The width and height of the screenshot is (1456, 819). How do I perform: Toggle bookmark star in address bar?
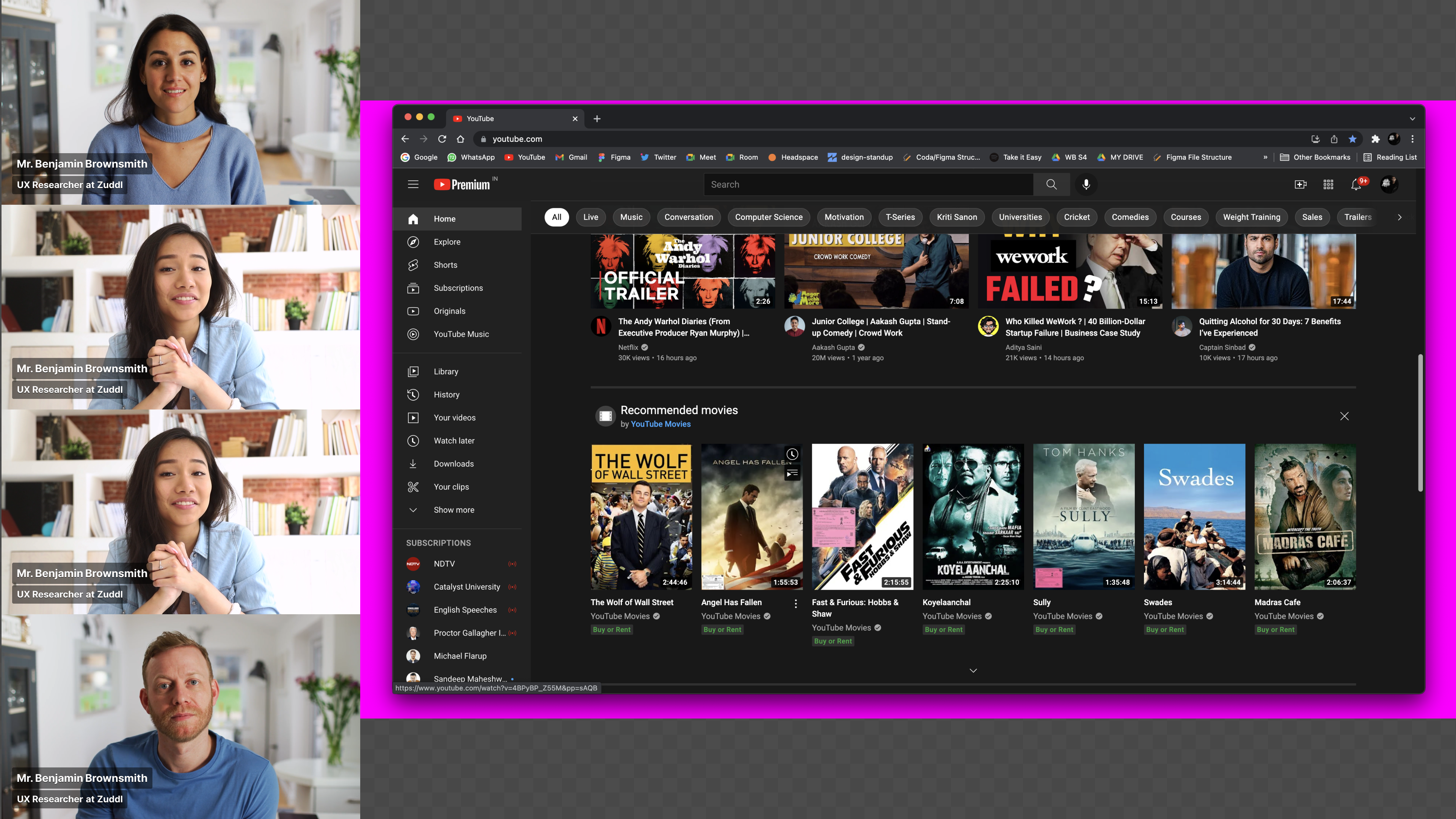click(1352, 139)
